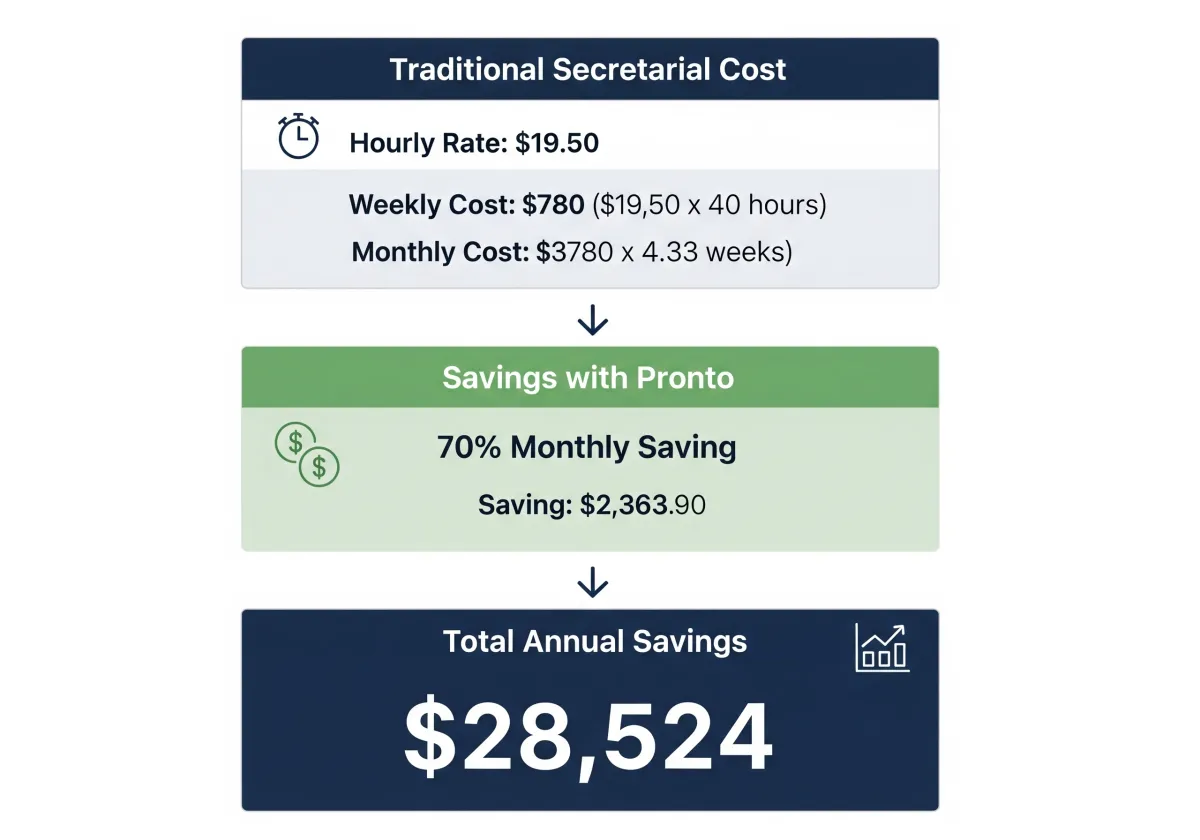Click the $19.50 hourly rate value
1200x840 pixels.
click(x=557, y=143)
